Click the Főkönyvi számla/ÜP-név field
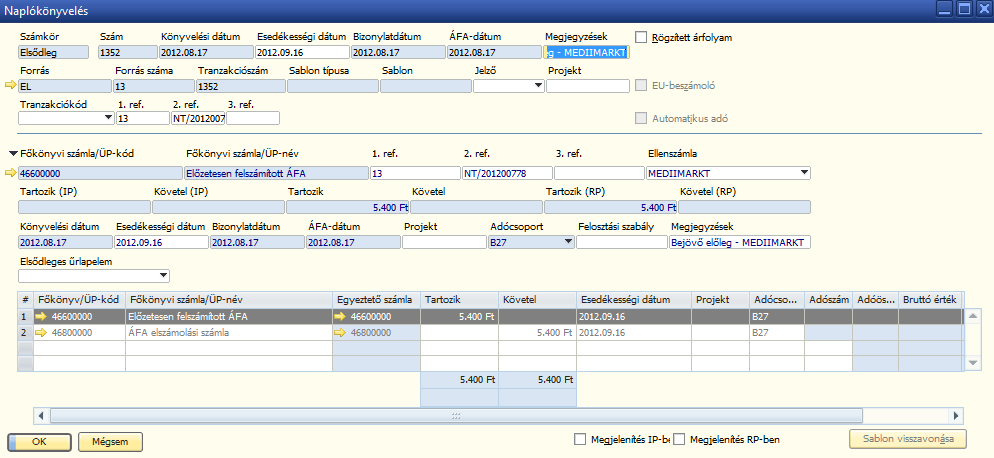This screenshot has width=994, height=458. click(276, 173)
